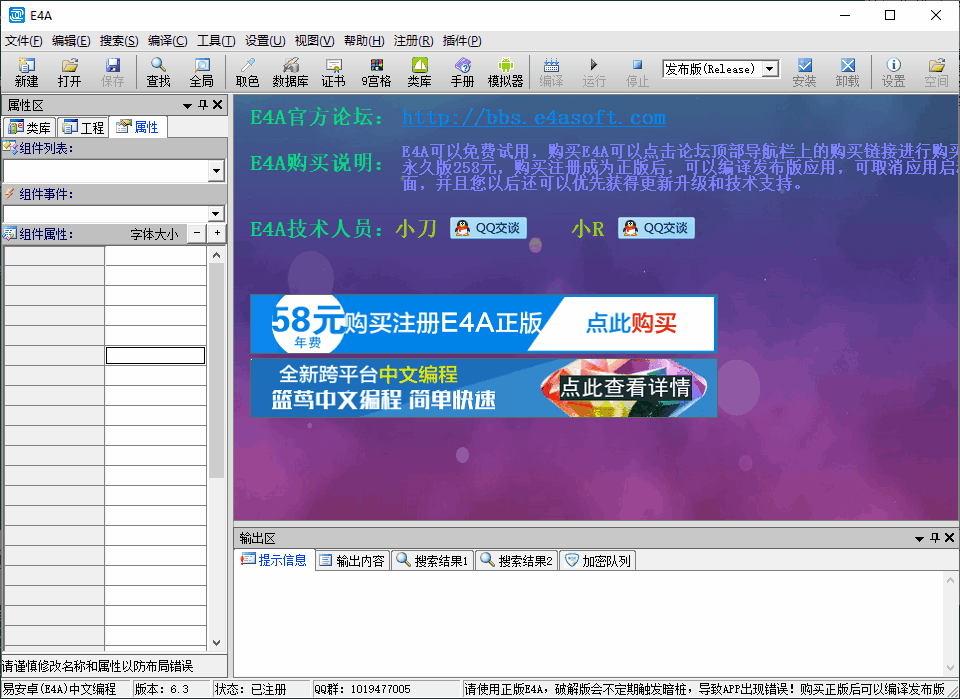Start the 模拟器 Android emulator
Image resolution: width=960 pixels, height=699 pixels.
tap(505, 72)
